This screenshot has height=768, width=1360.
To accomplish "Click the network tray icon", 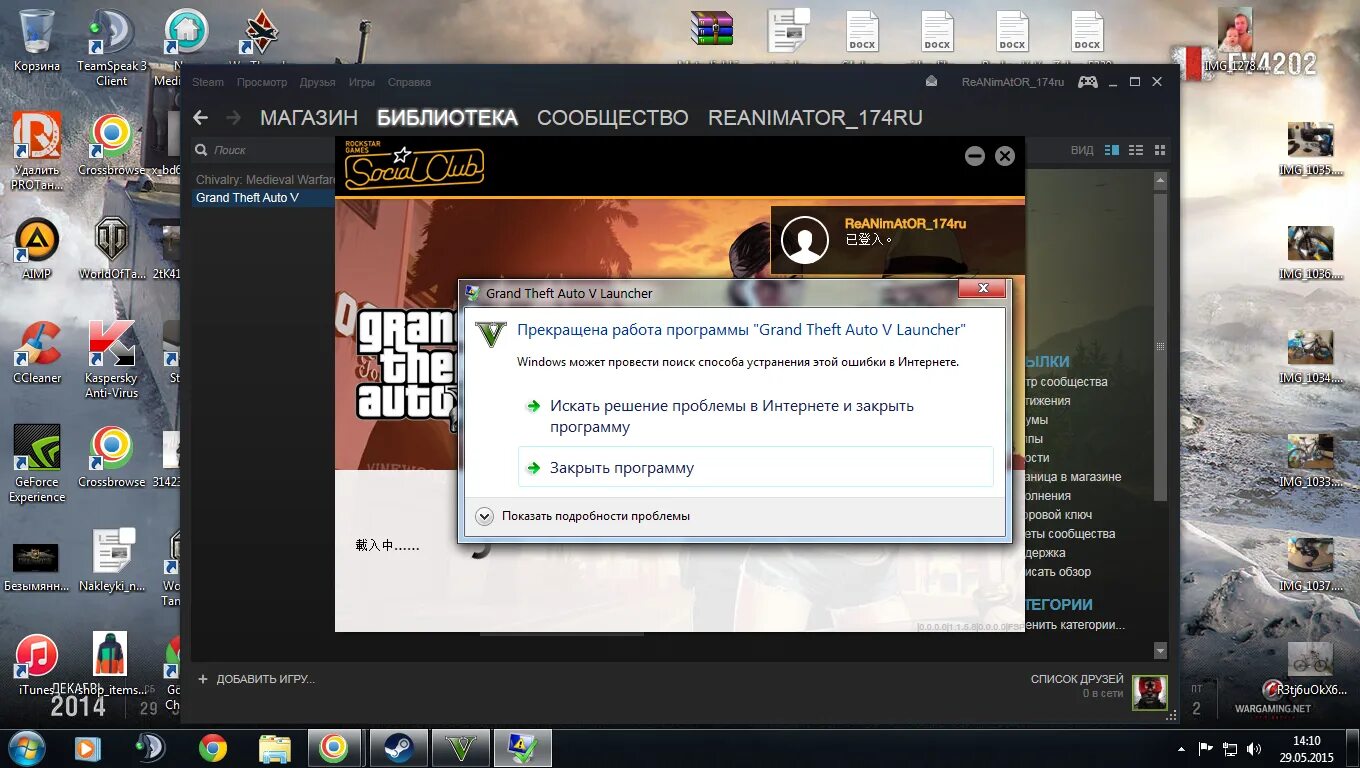I will click(x=1230, y=749).
